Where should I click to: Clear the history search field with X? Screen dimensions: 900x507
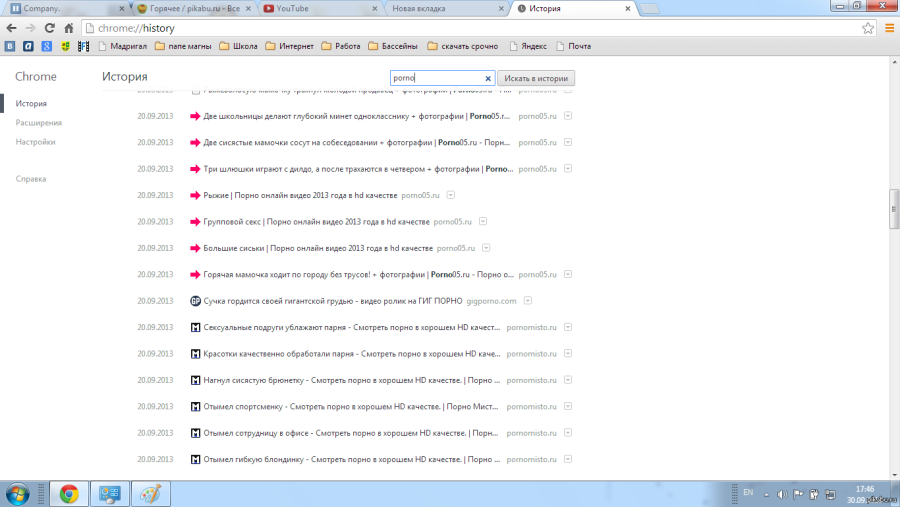tap(488, 78)
